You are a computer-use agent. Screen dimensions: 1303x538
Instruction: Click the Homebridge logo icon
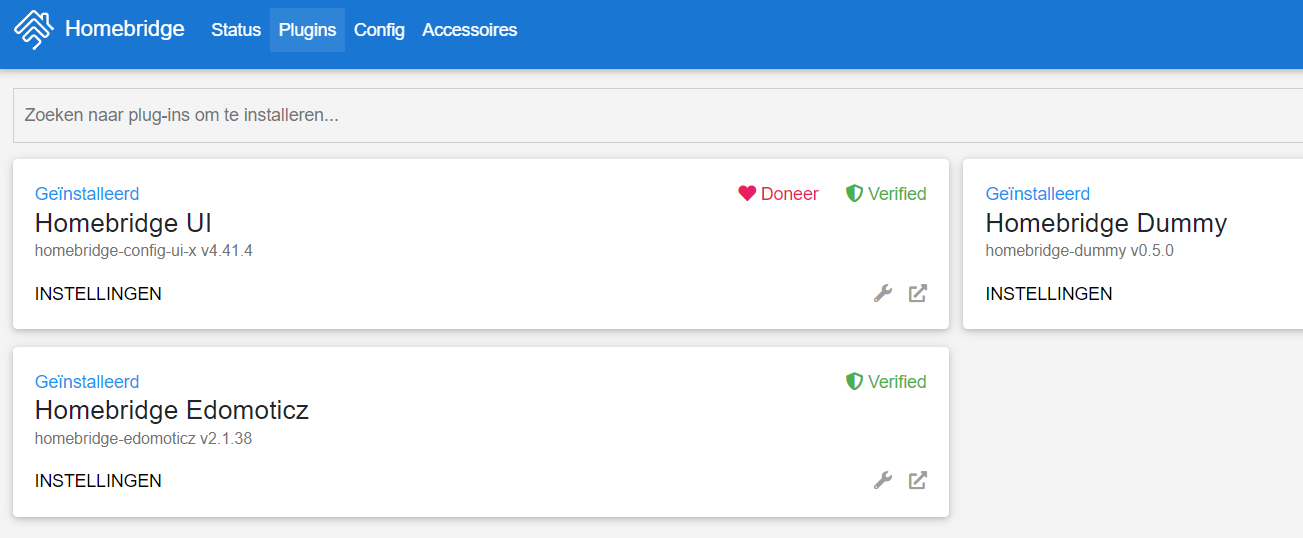tap(33, 29)
